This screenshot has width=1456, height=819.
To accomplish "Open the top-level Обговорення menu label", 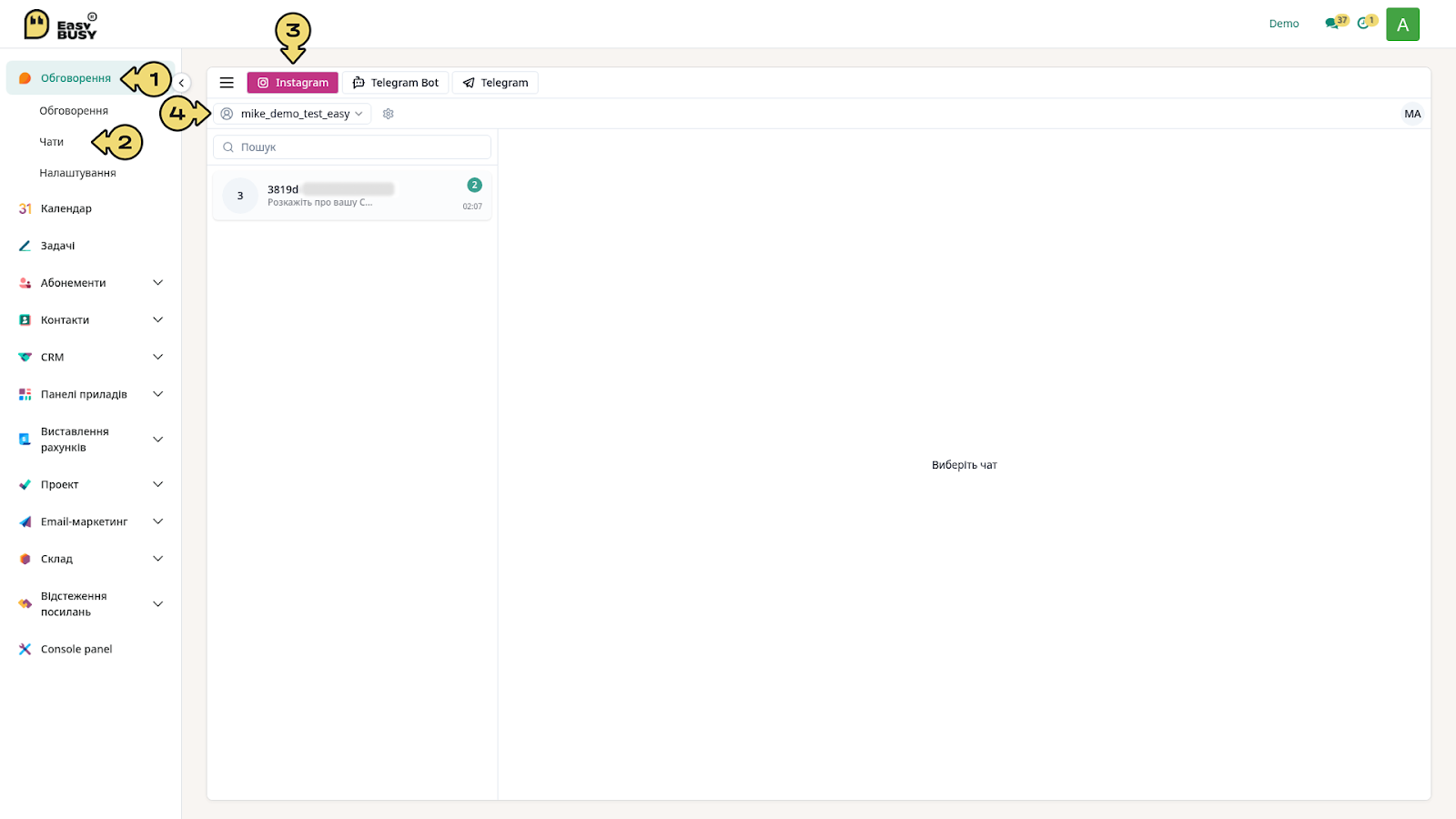I will 76,78.
